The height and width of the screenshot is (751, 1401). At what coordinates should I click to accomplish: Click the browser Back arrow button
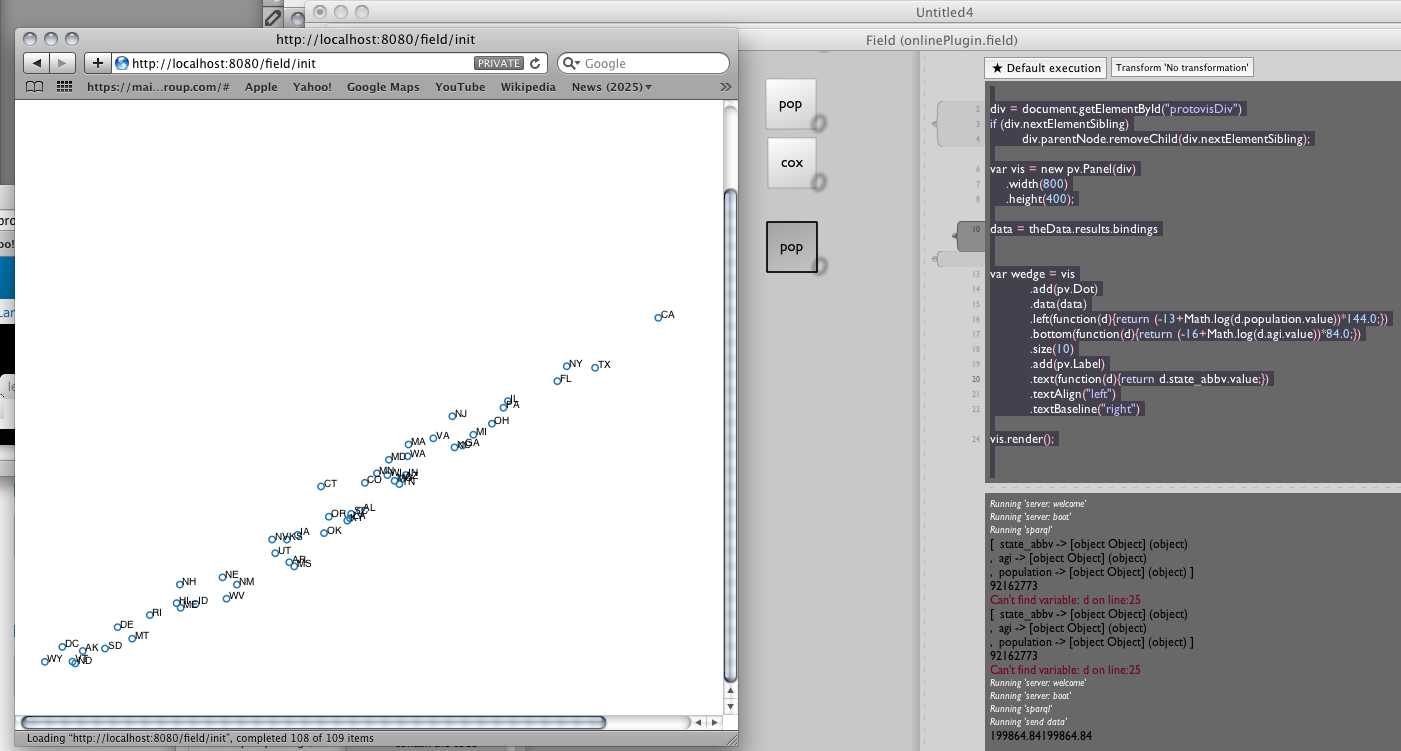pyautogui.click(x=37, y=63)
